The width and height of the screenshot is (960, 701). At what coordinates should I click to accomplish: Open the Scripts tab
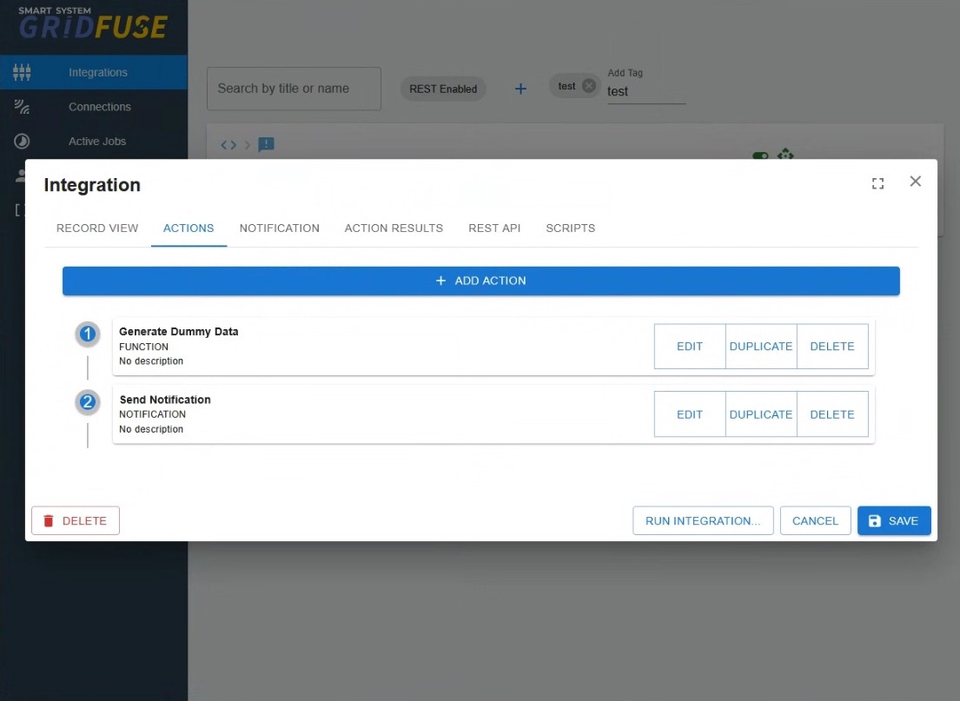click(x=571, y=228)
